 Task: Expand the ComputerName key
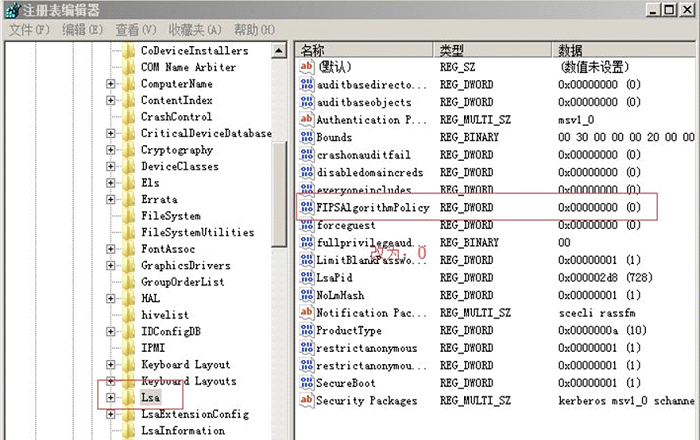tap(110, 84)
